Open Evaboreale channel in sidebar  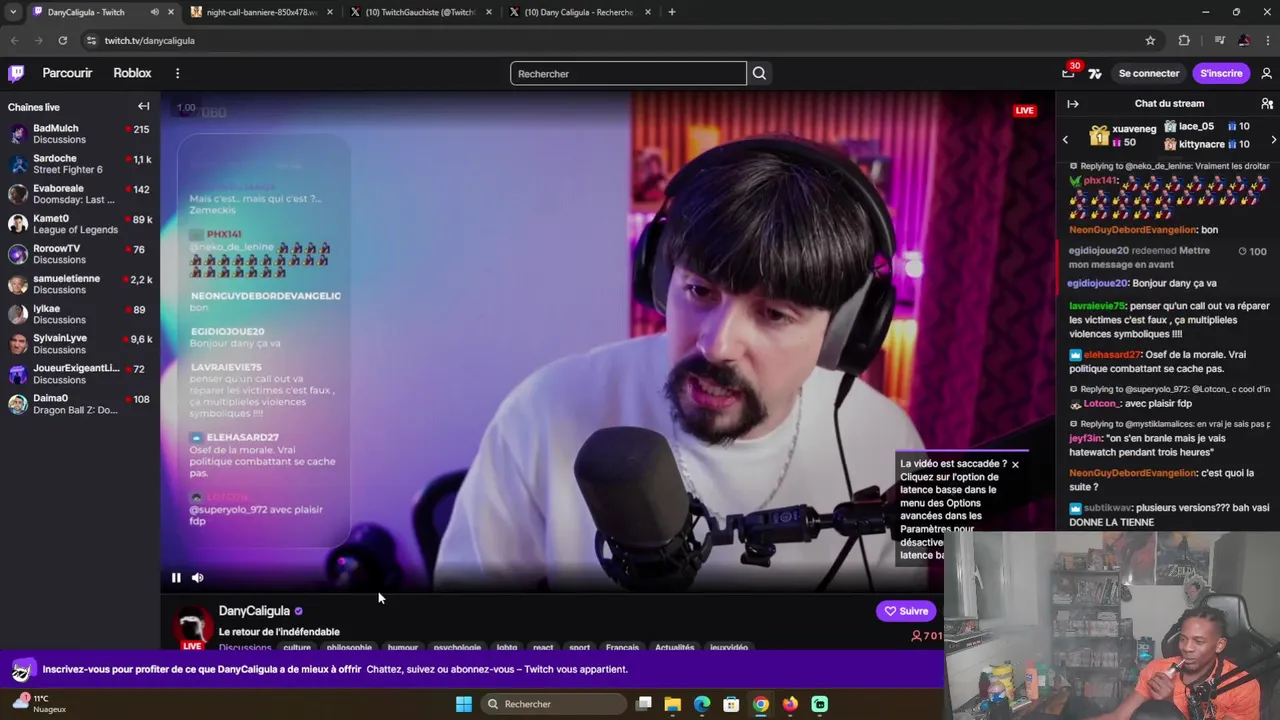79,194
